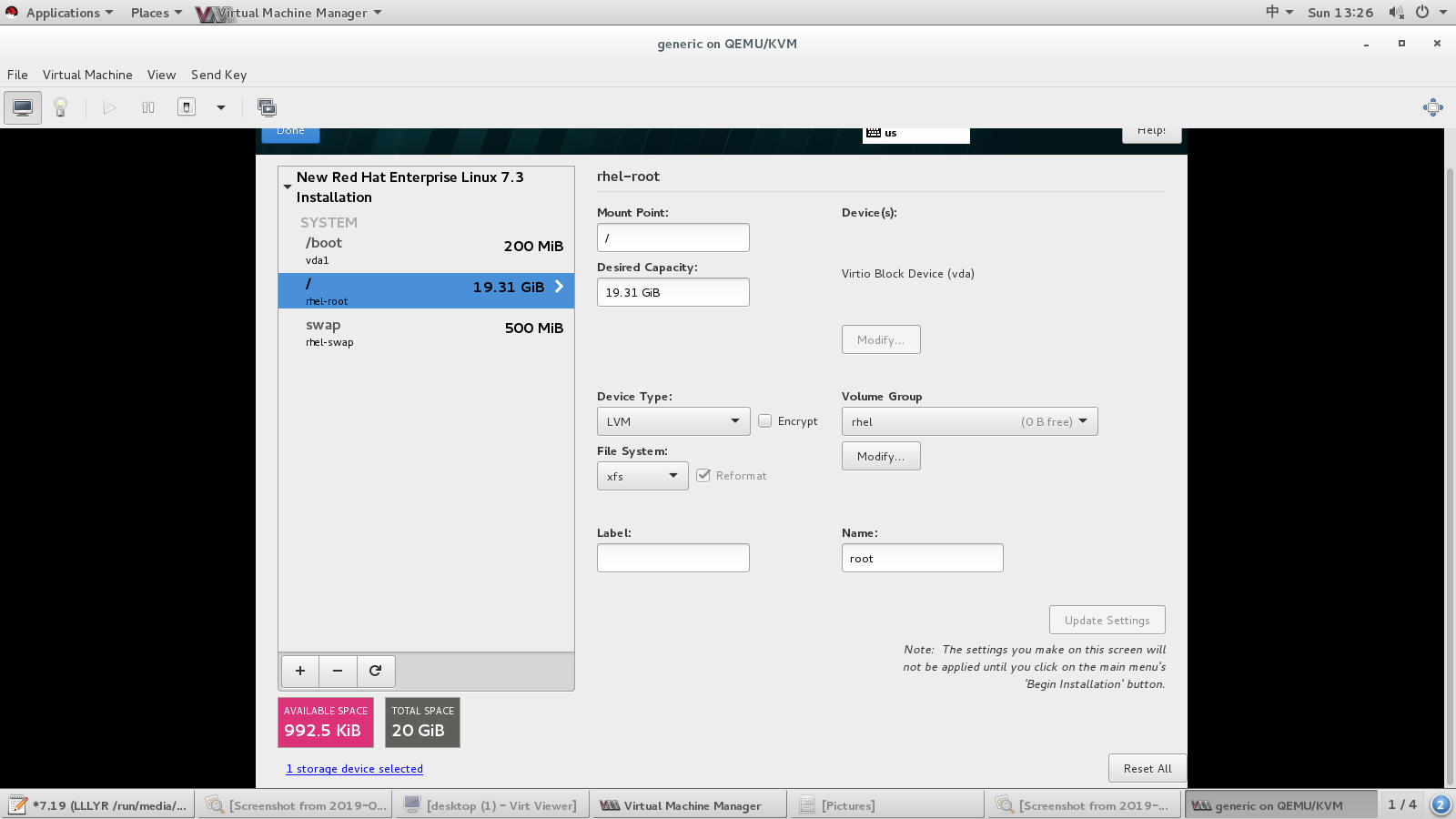Select the / rhel-root partition row
This screenshot has width=1456, height=819.
point(426,291)
